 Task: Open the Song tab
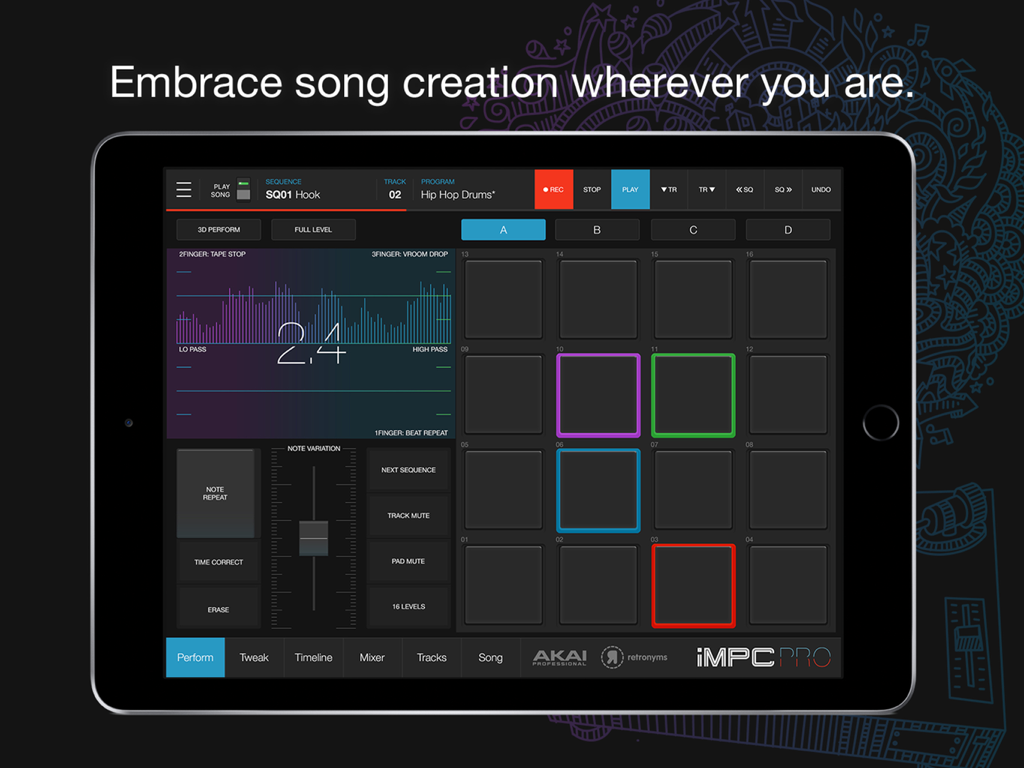490,657
